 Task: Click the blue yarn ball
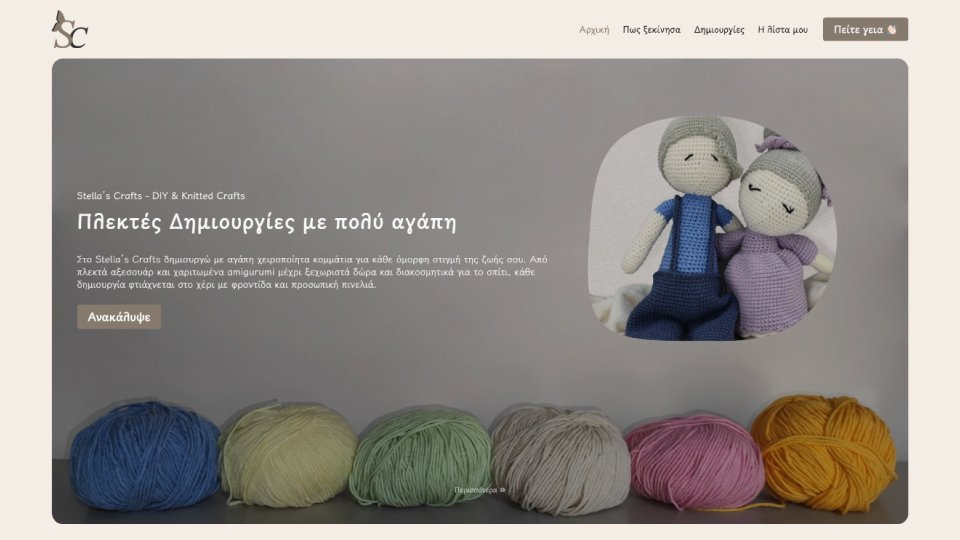pos(144,456)
